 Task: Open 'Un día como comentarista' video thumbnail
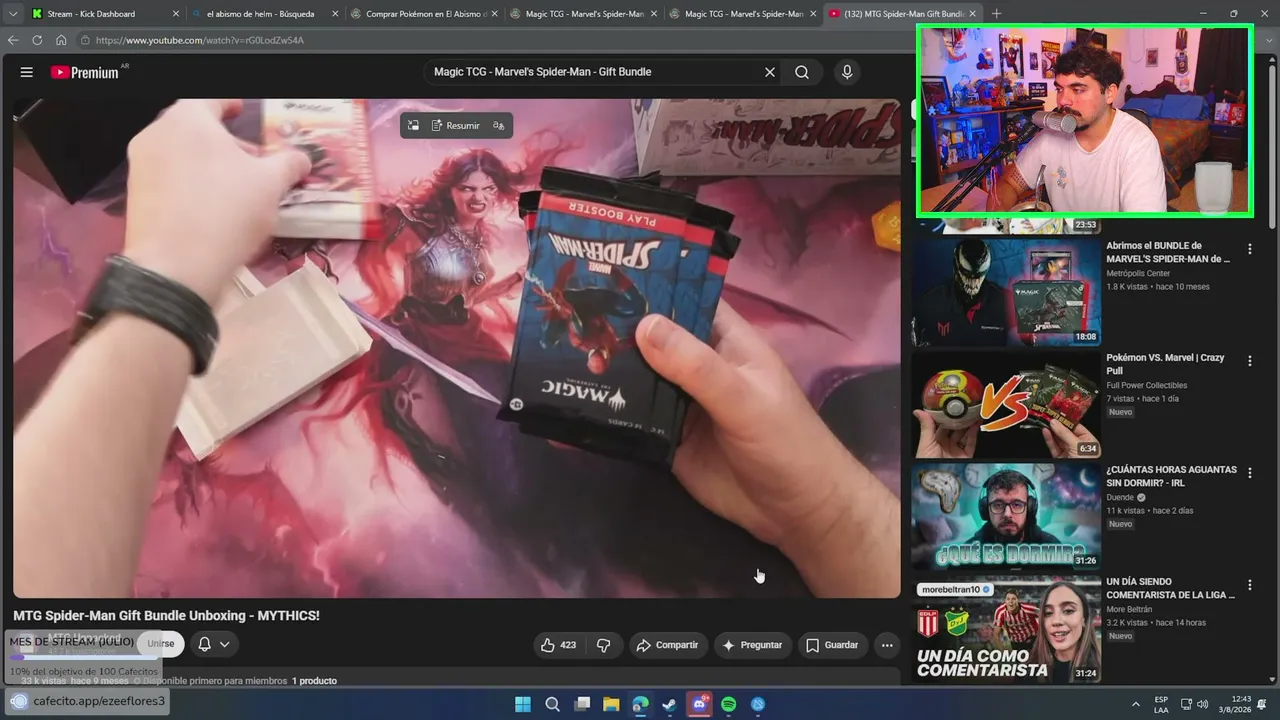[1006, 630]
